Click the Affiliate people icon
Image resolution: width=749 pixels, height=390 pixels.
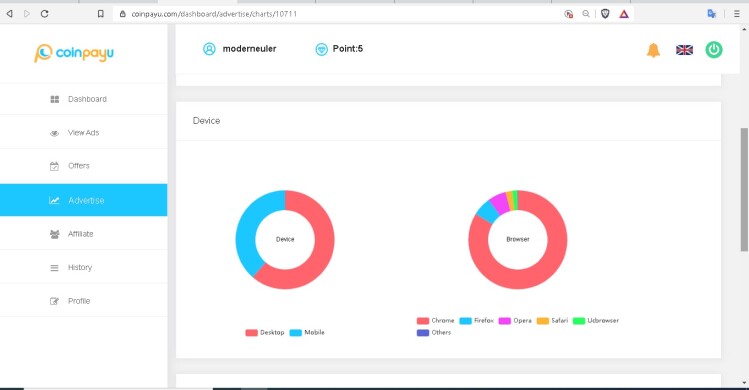pos(54,234)
